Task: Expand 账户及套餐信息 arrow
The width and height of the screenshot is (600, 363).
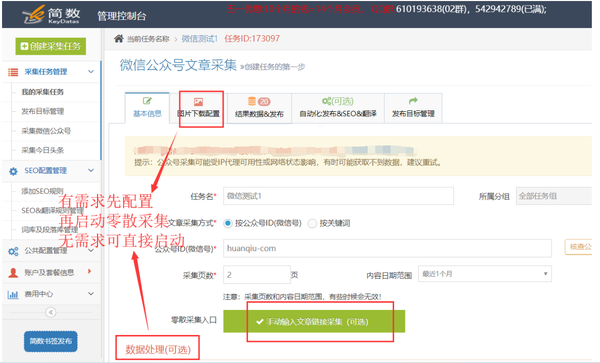Action: tap(90, 272)
